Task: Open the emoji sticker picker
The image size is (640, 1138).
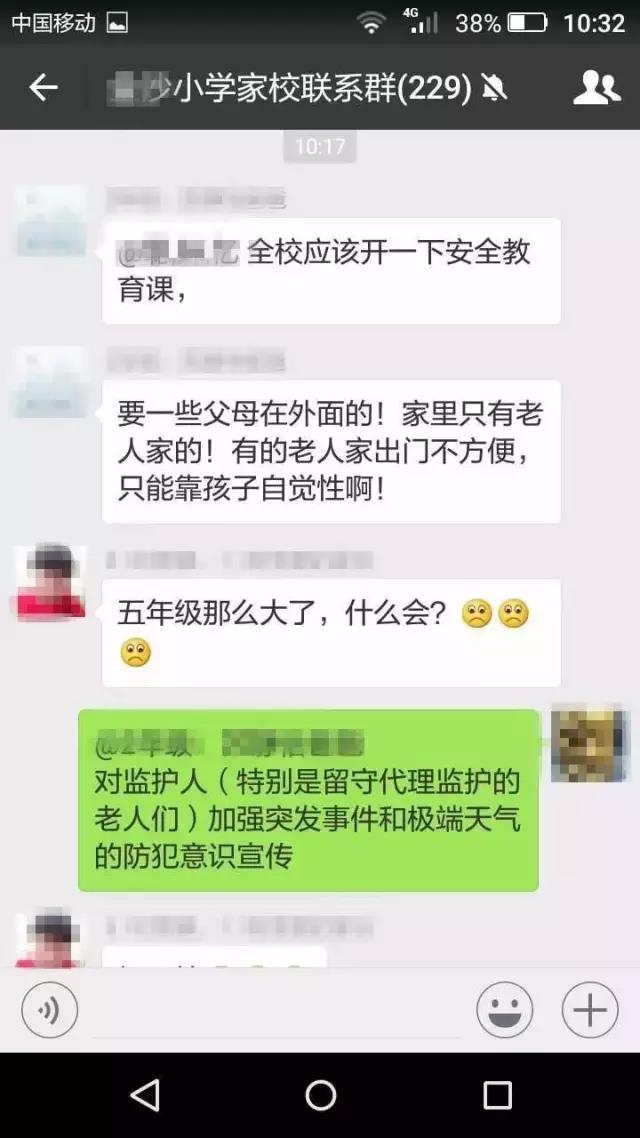Action: coord(504,1010)
